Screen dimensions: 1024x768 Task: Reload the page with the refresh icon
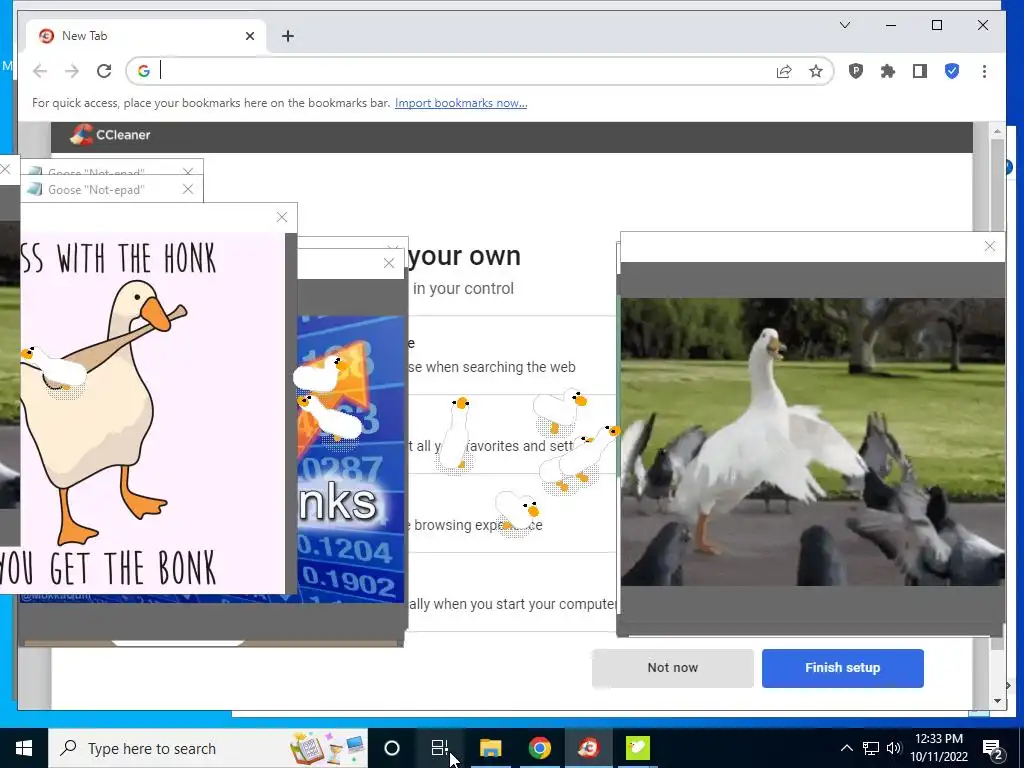(104, 71)
